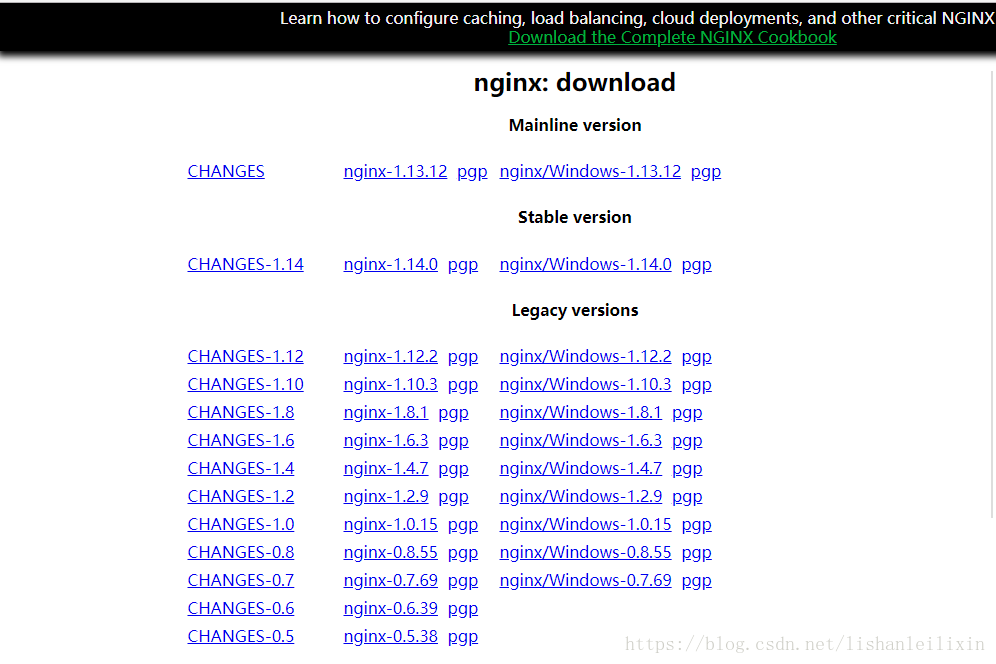
Task: Open CHANGES-0.5 link
Action: (x=241, y=636)
